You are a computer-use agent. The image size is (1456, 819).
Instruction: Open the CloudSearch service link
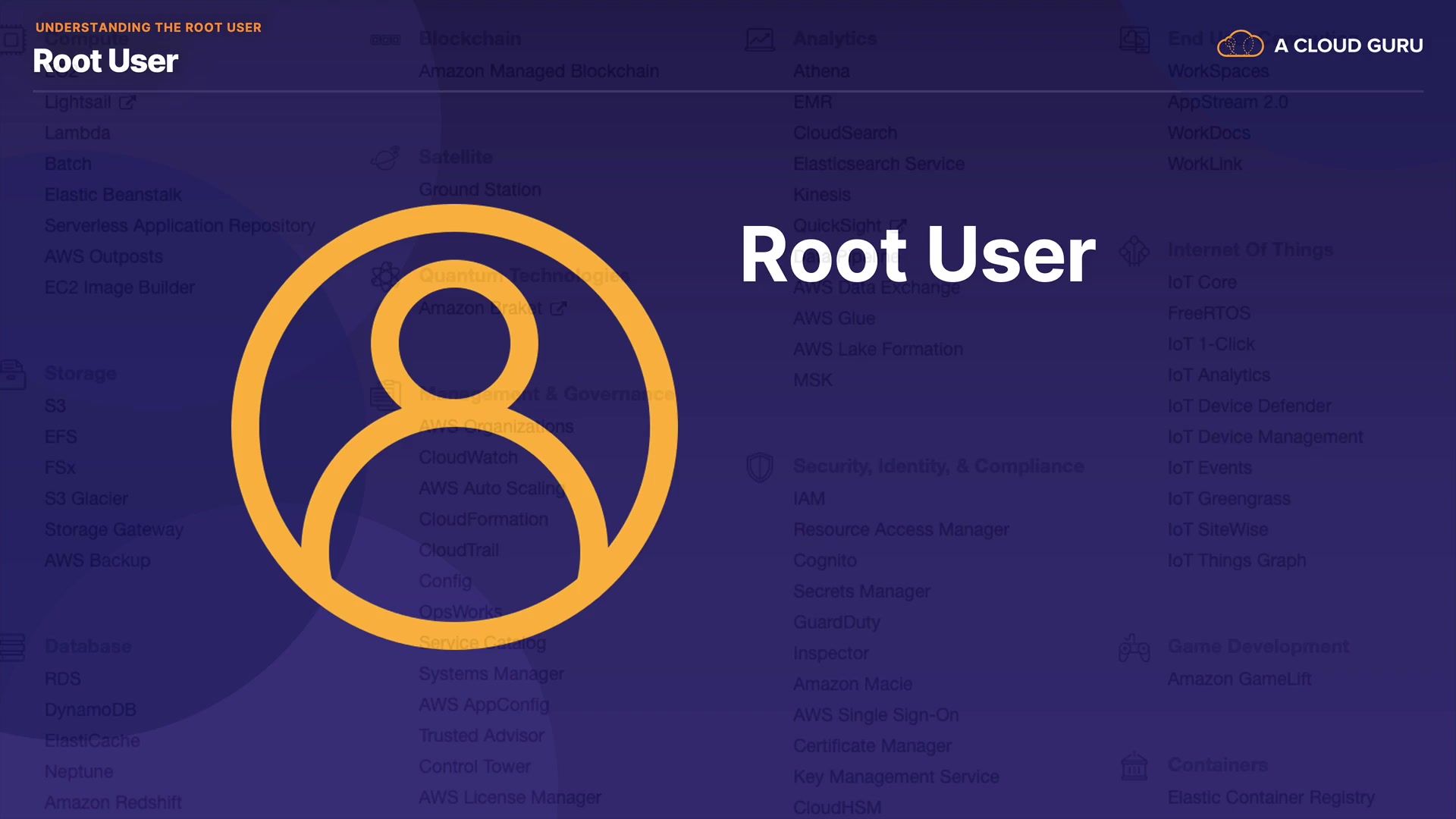[845, 133]
